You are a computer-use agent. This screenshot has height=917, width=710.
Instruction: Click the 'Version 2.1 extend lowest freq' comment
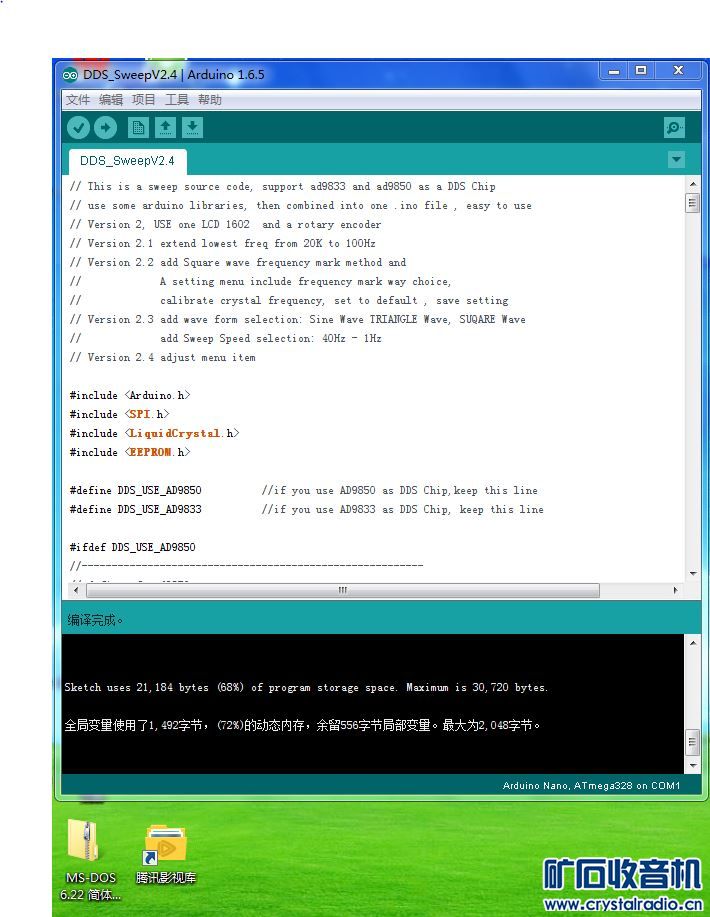(x=222, y=243)
